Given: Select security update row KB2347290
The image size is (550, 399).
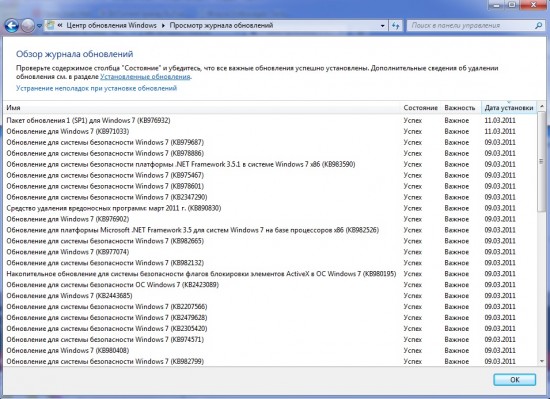Looking at the screenshot, I should pos(270,197).
